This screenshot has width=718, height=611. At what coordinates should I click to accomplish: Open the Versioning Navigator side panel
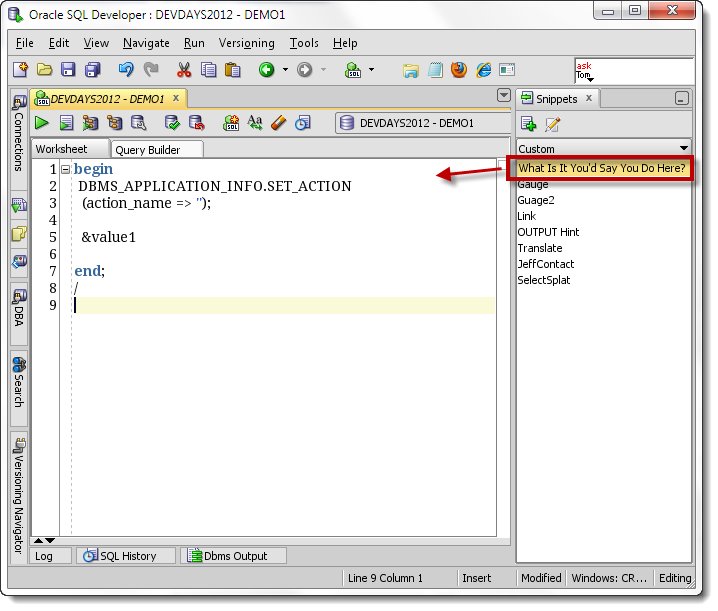coord(19,497)
